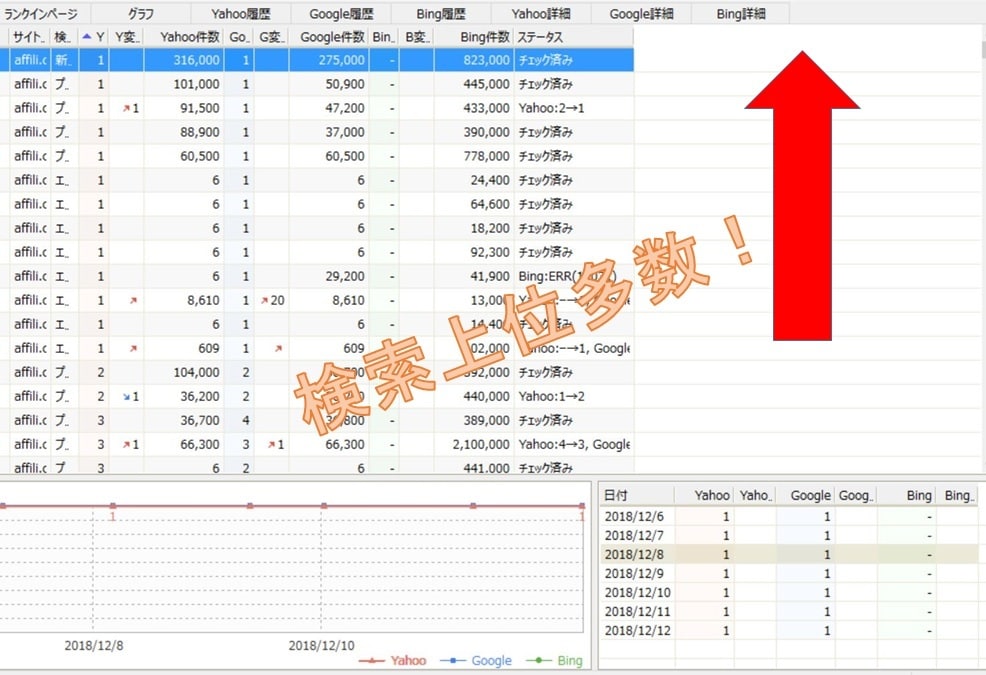Switch to the Bing履歴 tab
986x675 pixels.
tap(441, 13)
